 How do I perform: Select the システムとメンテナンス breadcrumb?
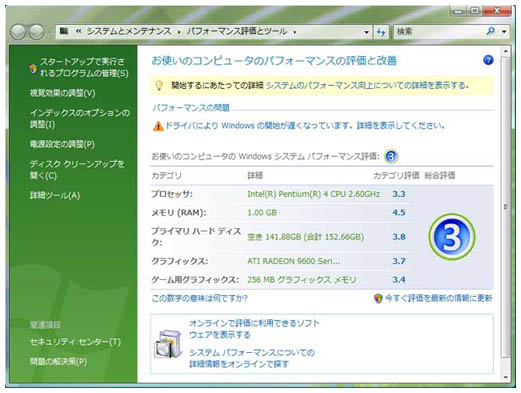129,32
